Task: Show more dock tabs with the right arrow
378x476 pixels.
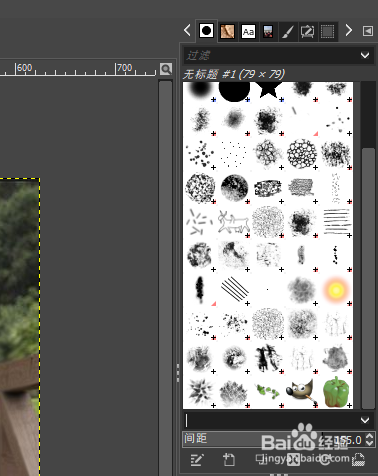Action: [348, 30]
